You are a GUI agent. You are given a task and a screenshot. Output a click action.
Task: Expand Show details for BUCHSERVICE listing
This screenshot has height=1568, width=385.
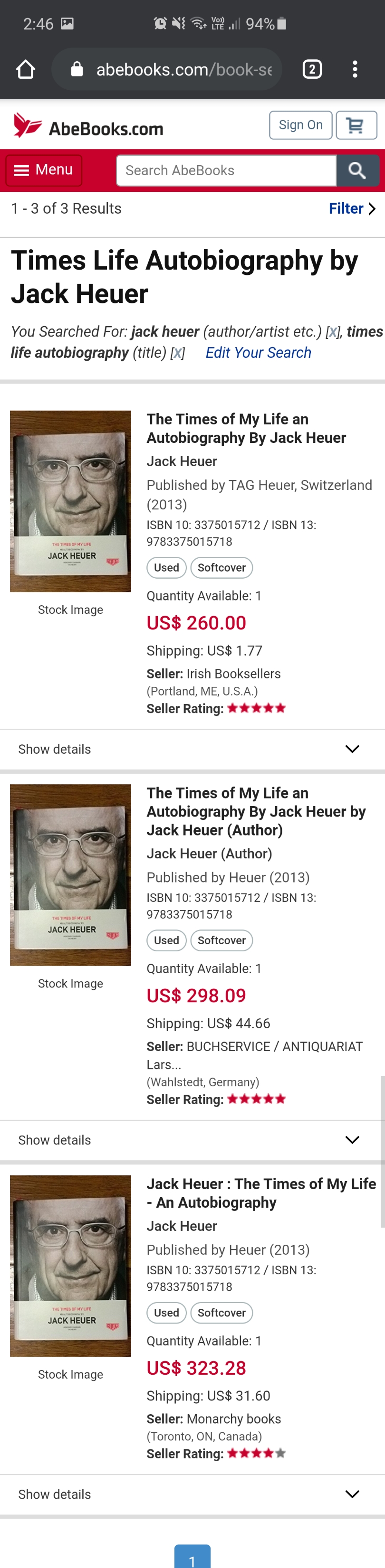[x=192, y=1140]
